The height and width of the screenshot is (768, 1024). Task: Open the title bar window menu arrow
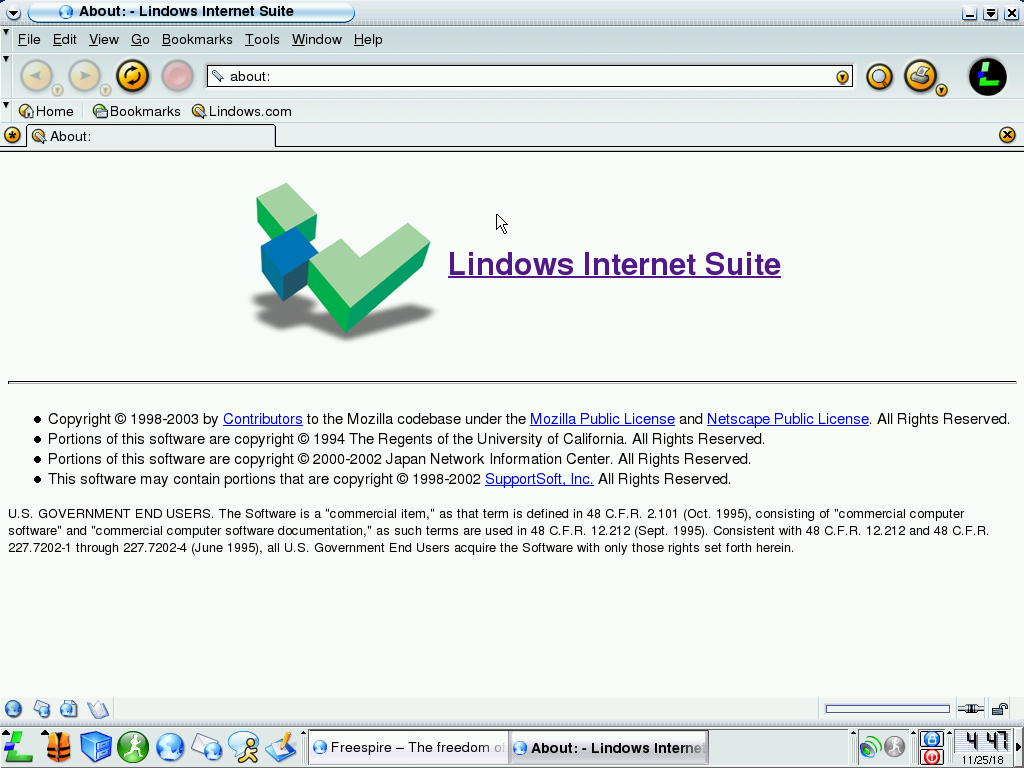coord(13,12)
